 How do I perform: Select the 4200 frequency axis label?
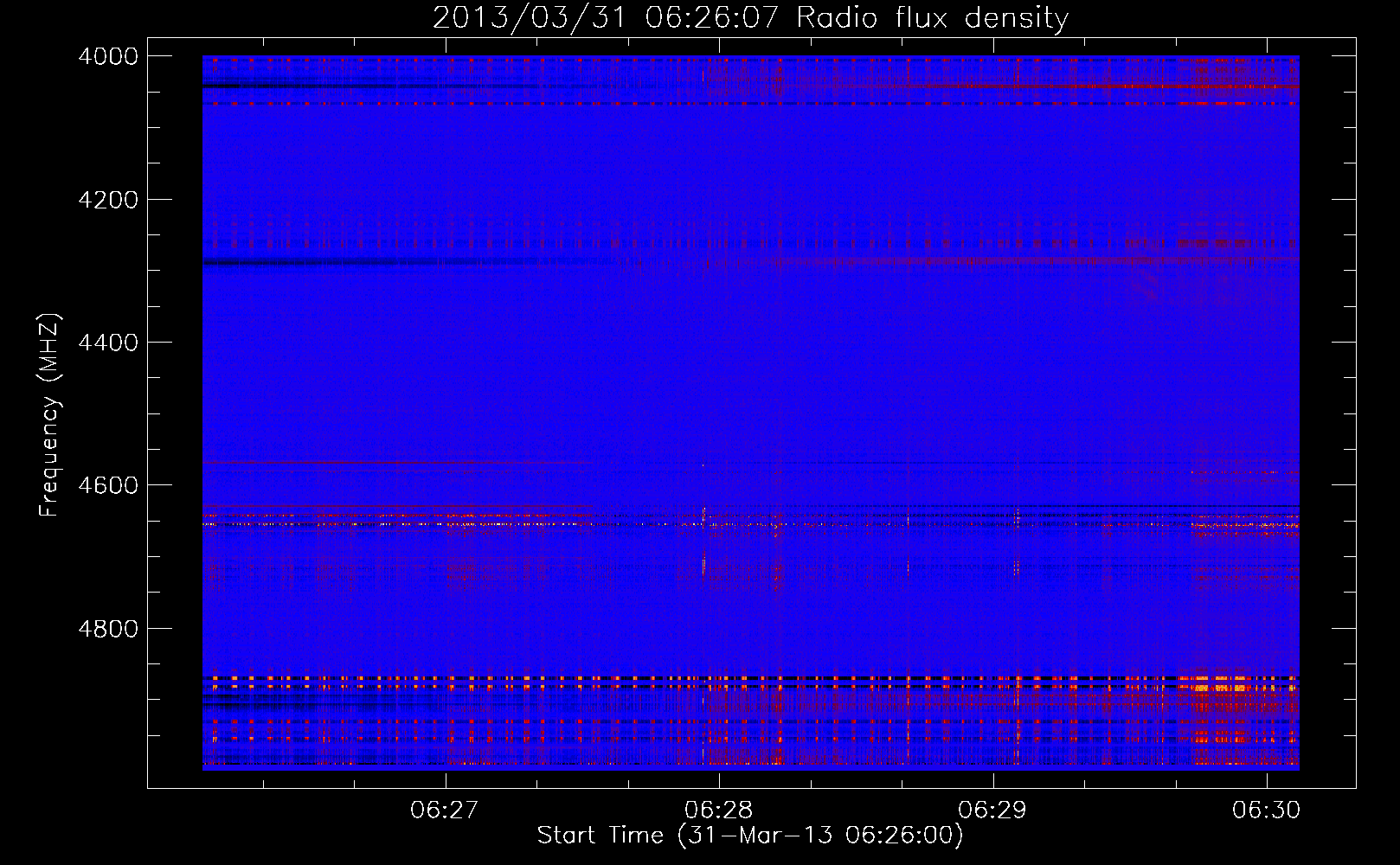click(108, 200)
